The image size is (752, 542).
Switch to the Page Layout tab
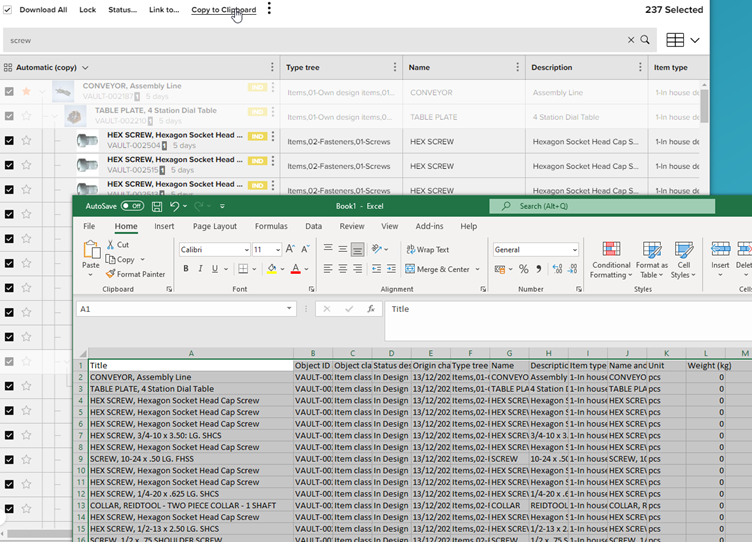click(x=215, y=226)
